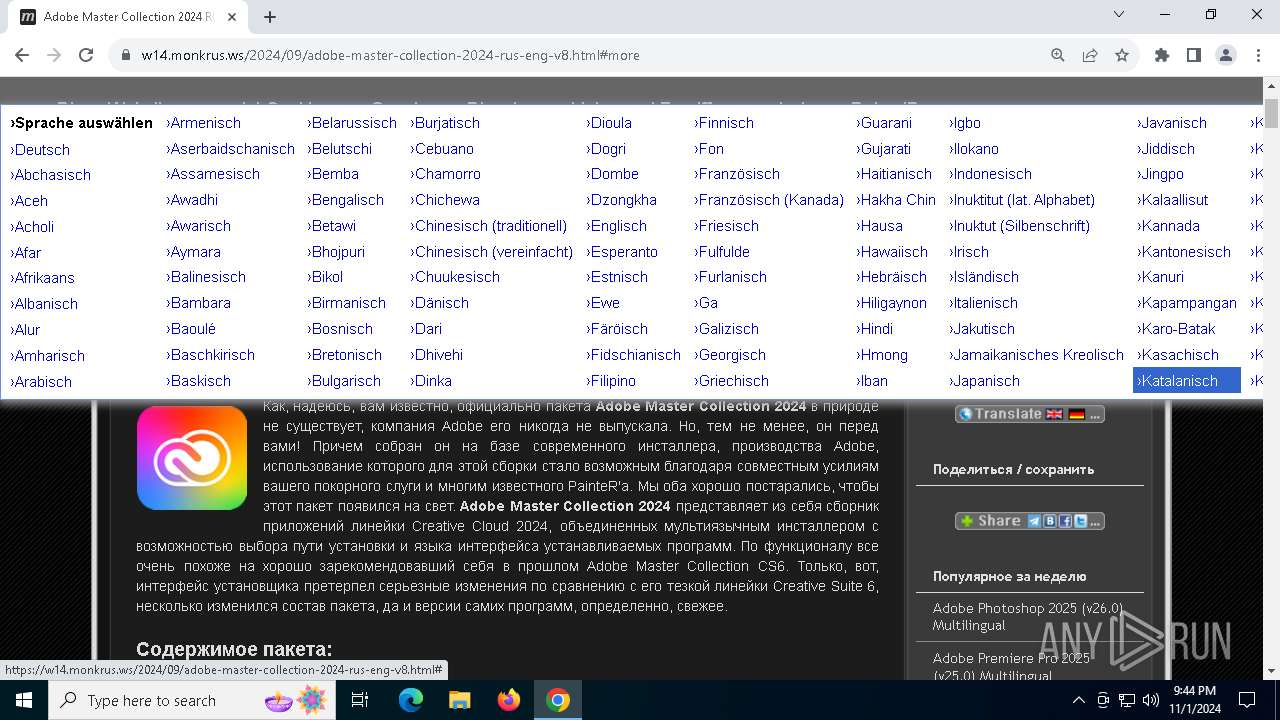Select Dänisch in the language menu
The image size is (1280, 720).
(440, 303)
